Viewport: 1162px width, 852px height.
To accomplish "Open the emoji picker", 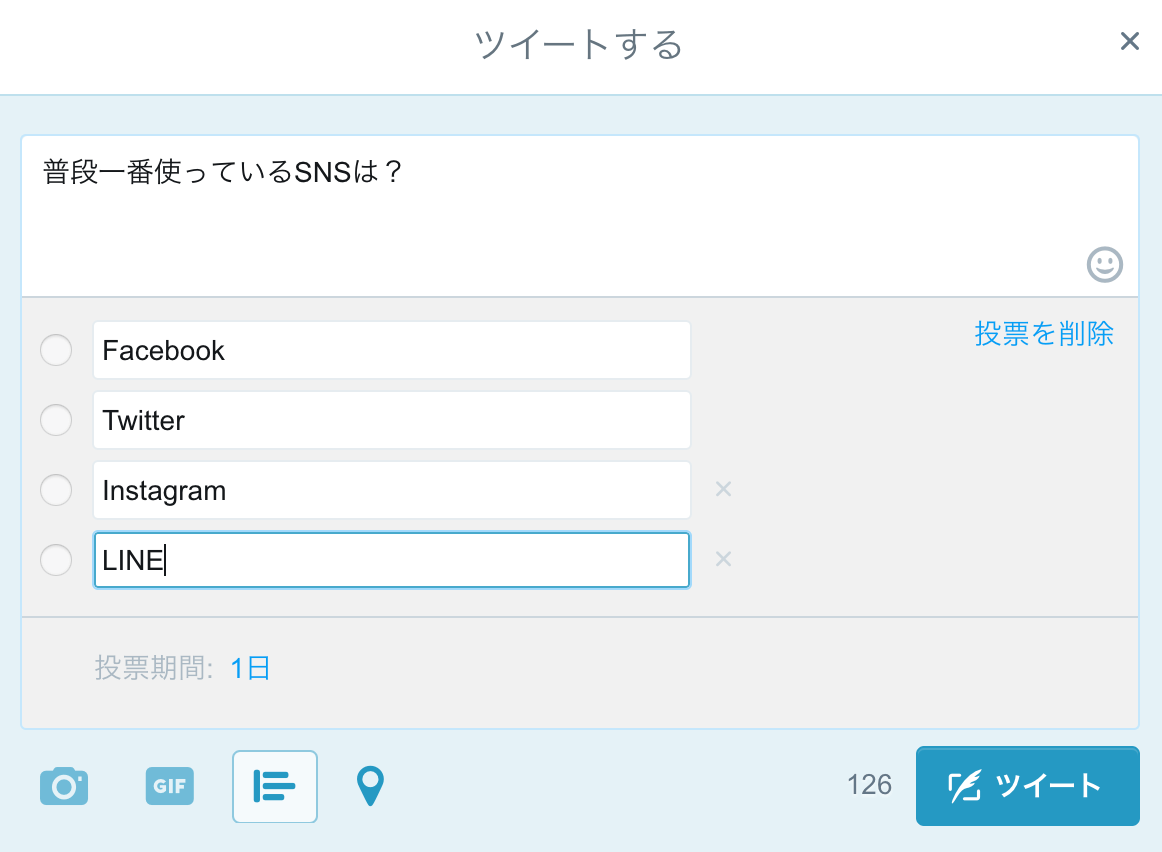I will (x=1104, y=265).
